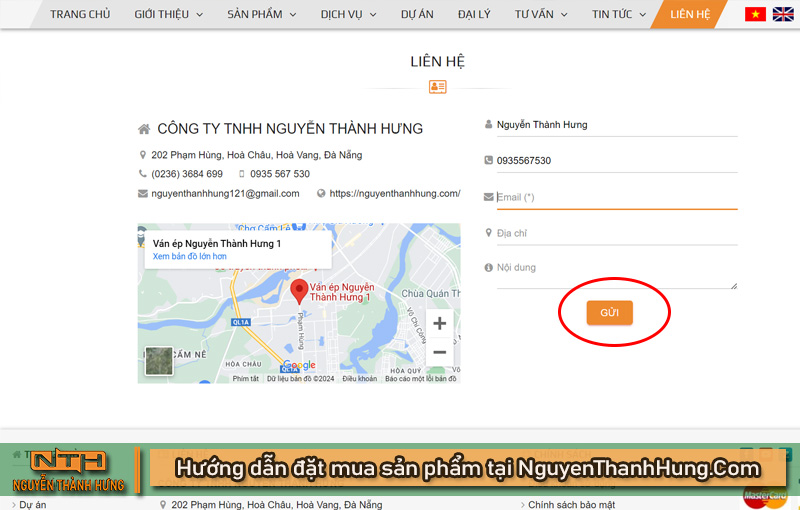800x510 pixels.
Task: Focus the Email (*) input field
Action: click(617, 197)
